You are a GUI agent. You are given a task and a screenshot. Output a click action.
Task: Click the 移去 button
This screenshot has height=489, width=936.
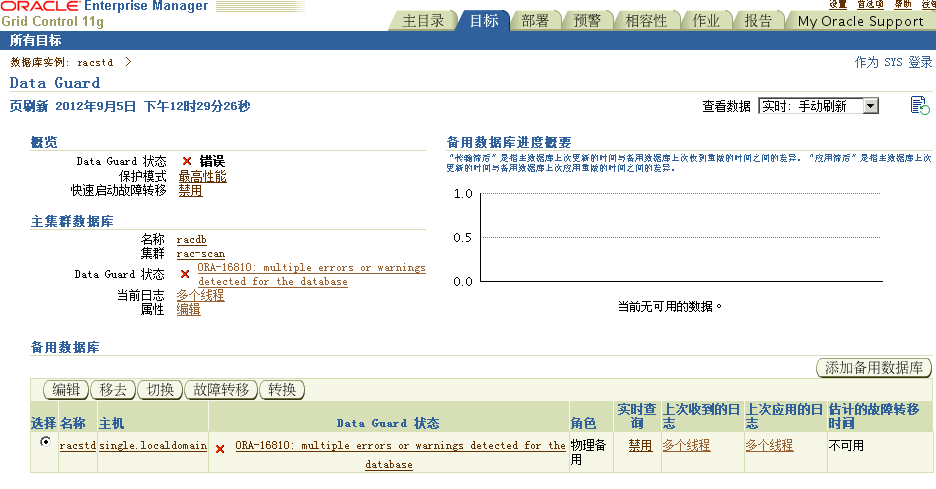click(113, 390)
